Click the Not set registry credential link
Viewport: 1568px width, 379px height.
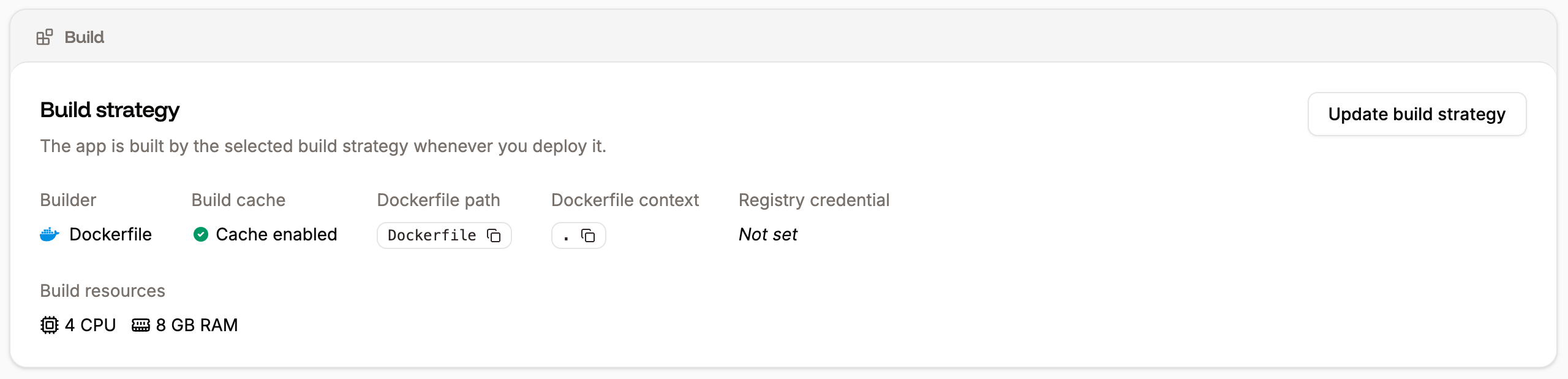click(x=767, y=234)
